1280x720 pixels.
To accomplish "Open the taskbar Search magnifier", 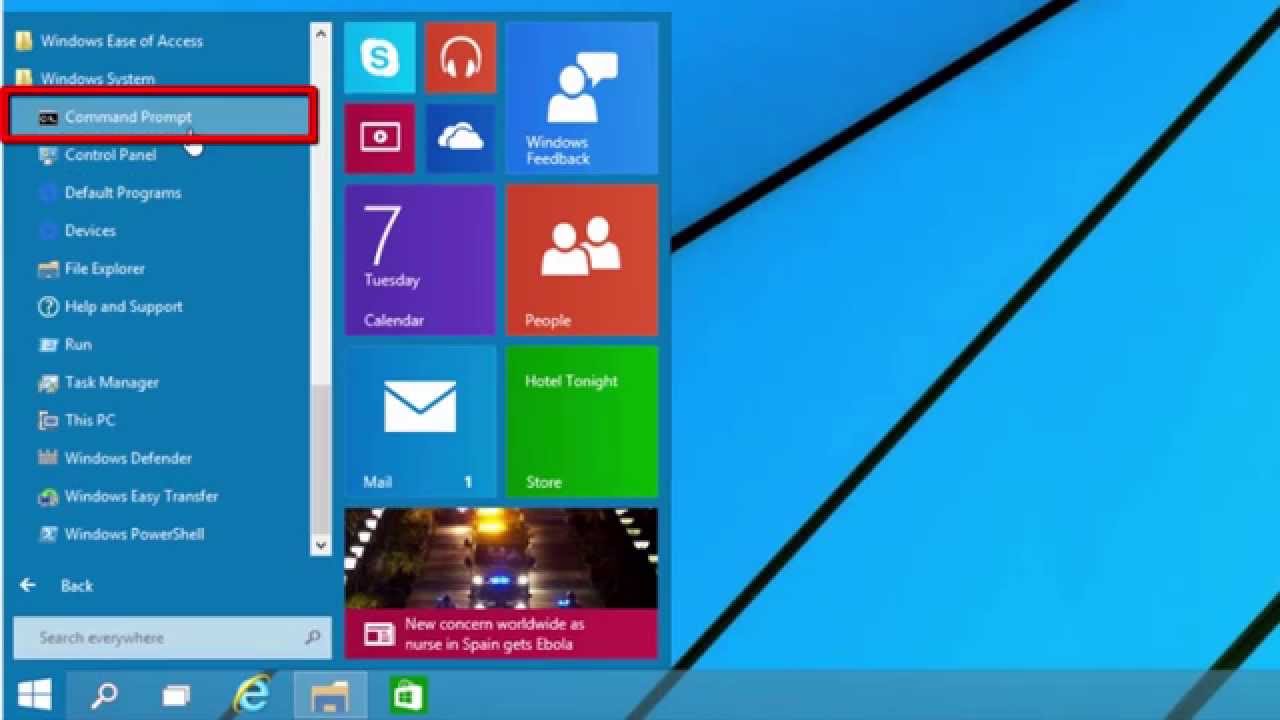I will coord(104,695).
